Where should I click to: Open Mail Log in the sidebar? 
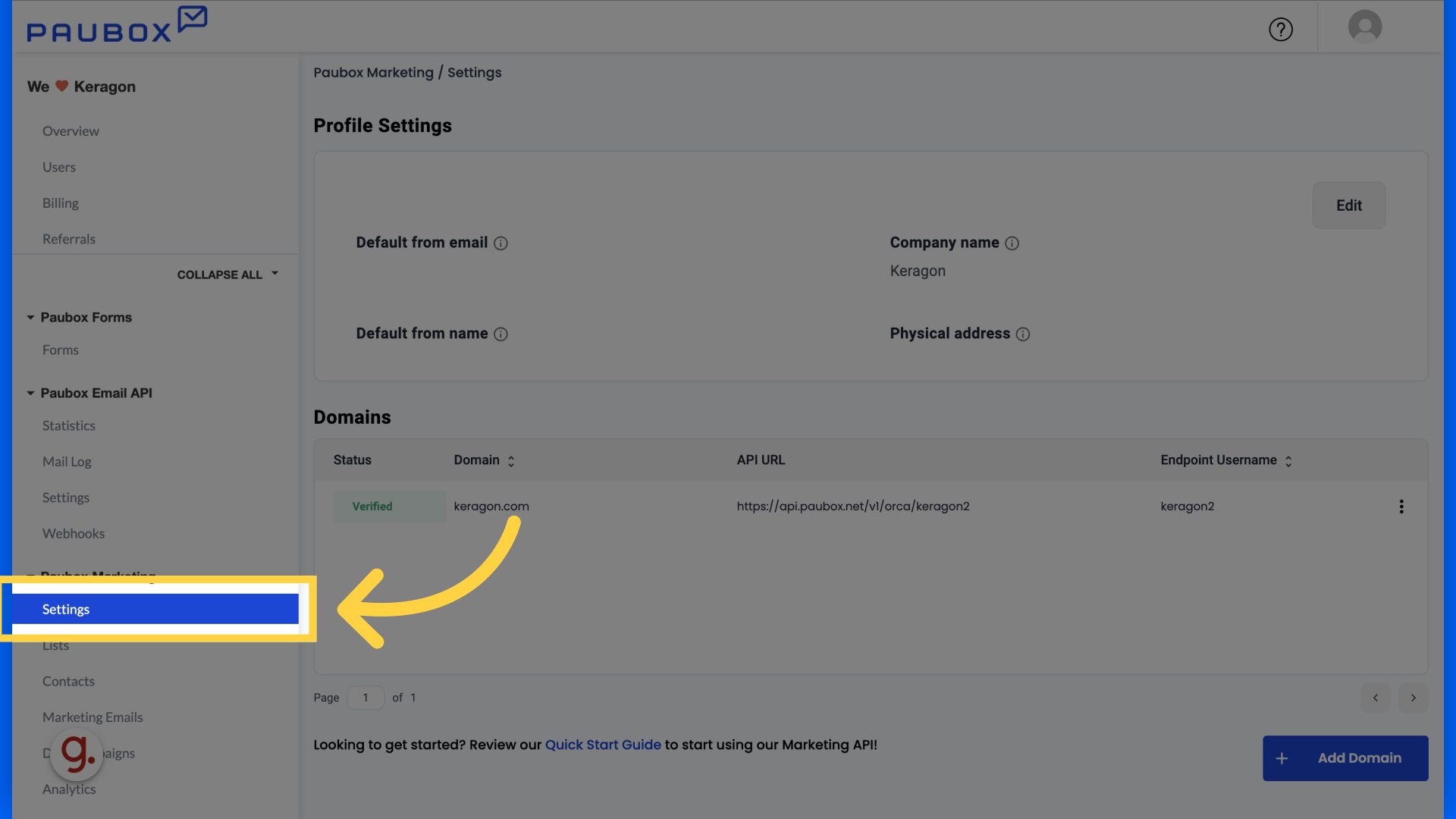click(67, 462)
